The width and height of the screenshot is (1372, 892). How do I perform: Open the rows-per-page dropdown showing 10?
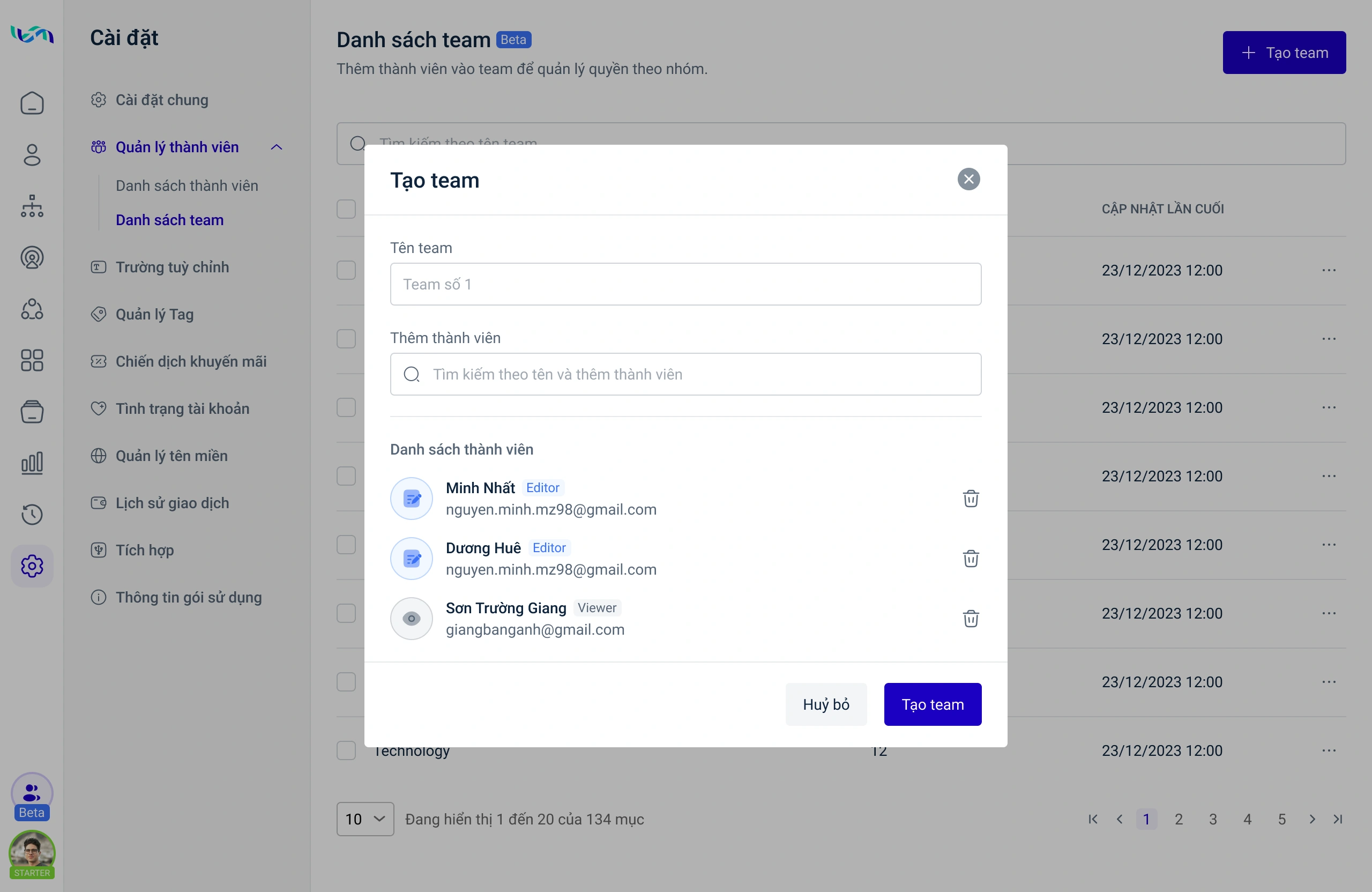[365, 819]
